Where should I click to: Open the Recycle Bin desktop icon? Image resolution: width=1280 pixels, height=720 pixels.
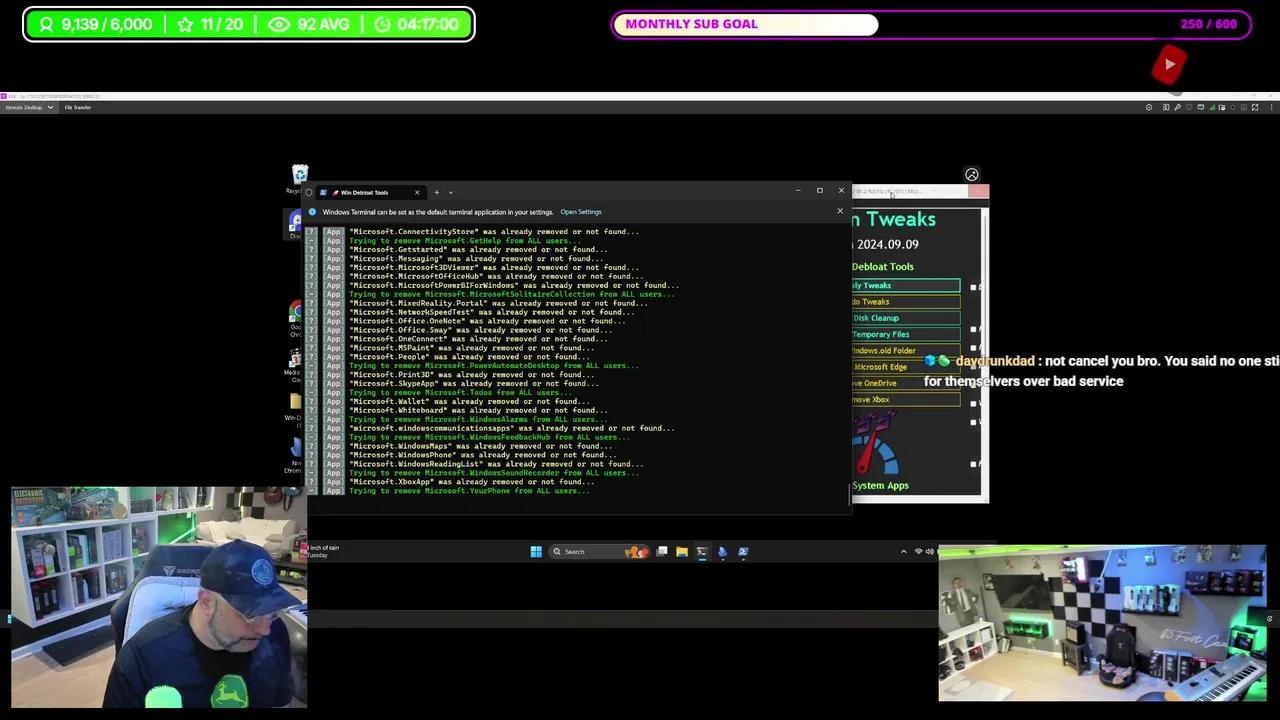coord(300,175)
